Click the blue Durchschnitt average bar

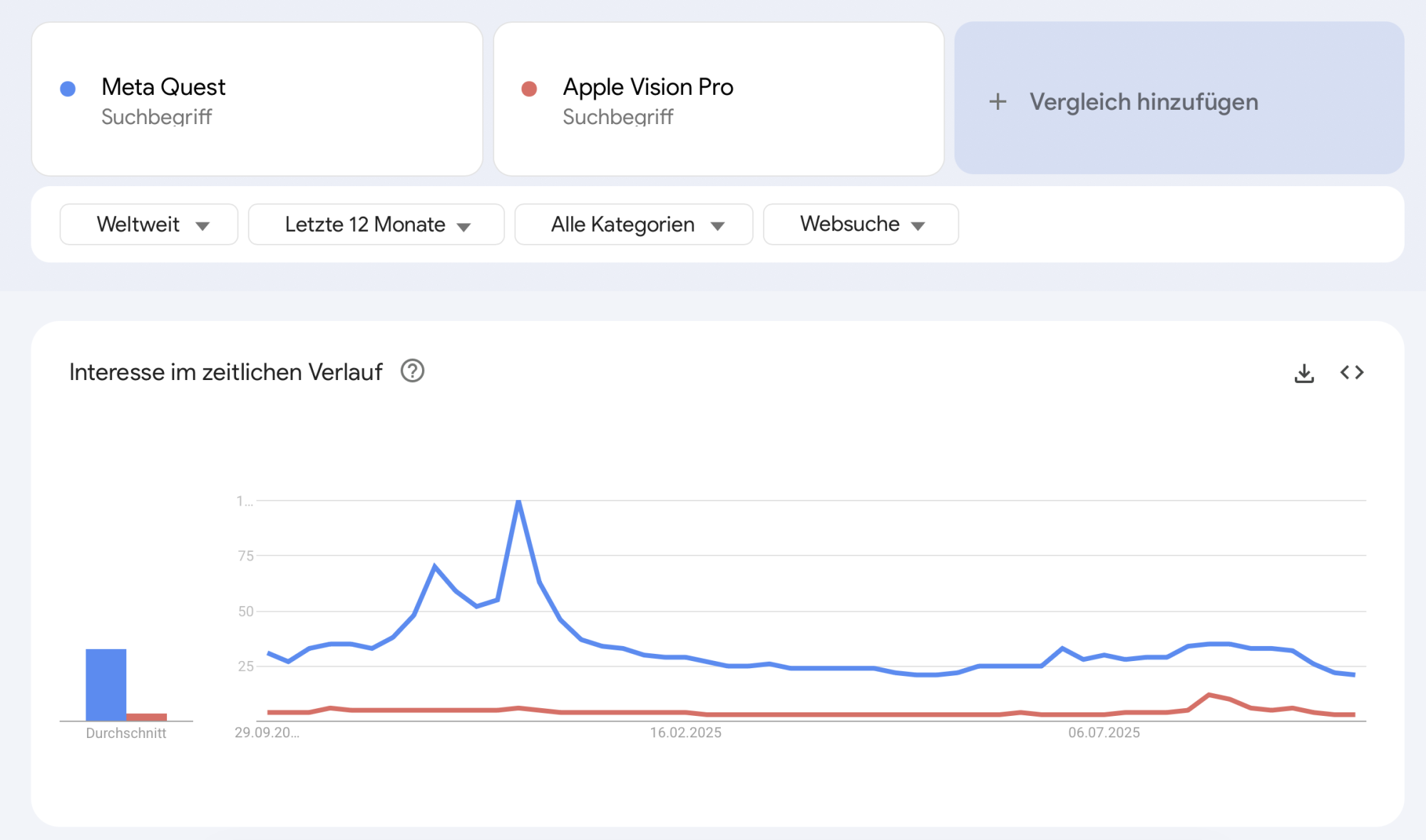pyautogui.click(x=106, y=684)
